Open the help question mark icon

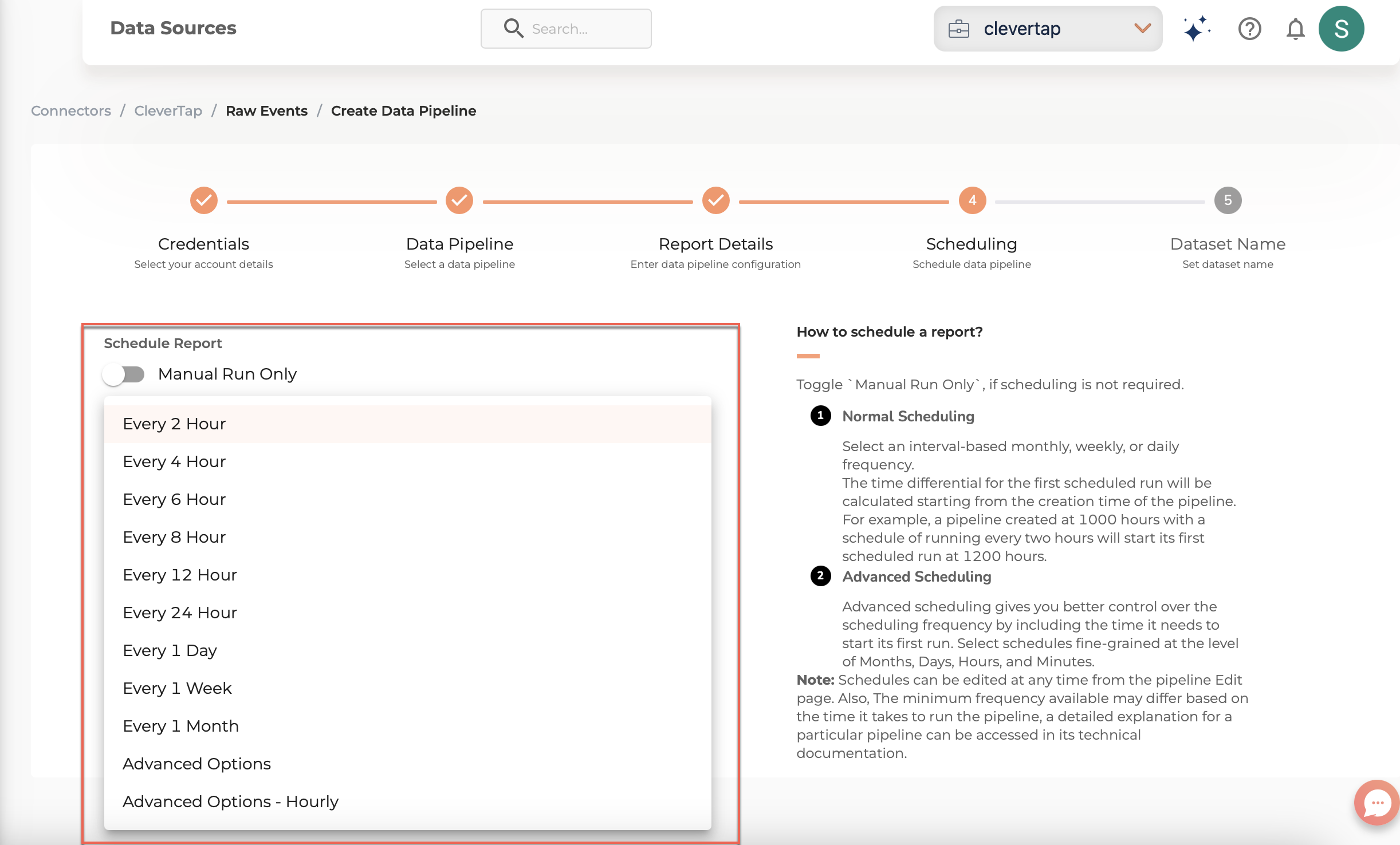point(1249,29)
